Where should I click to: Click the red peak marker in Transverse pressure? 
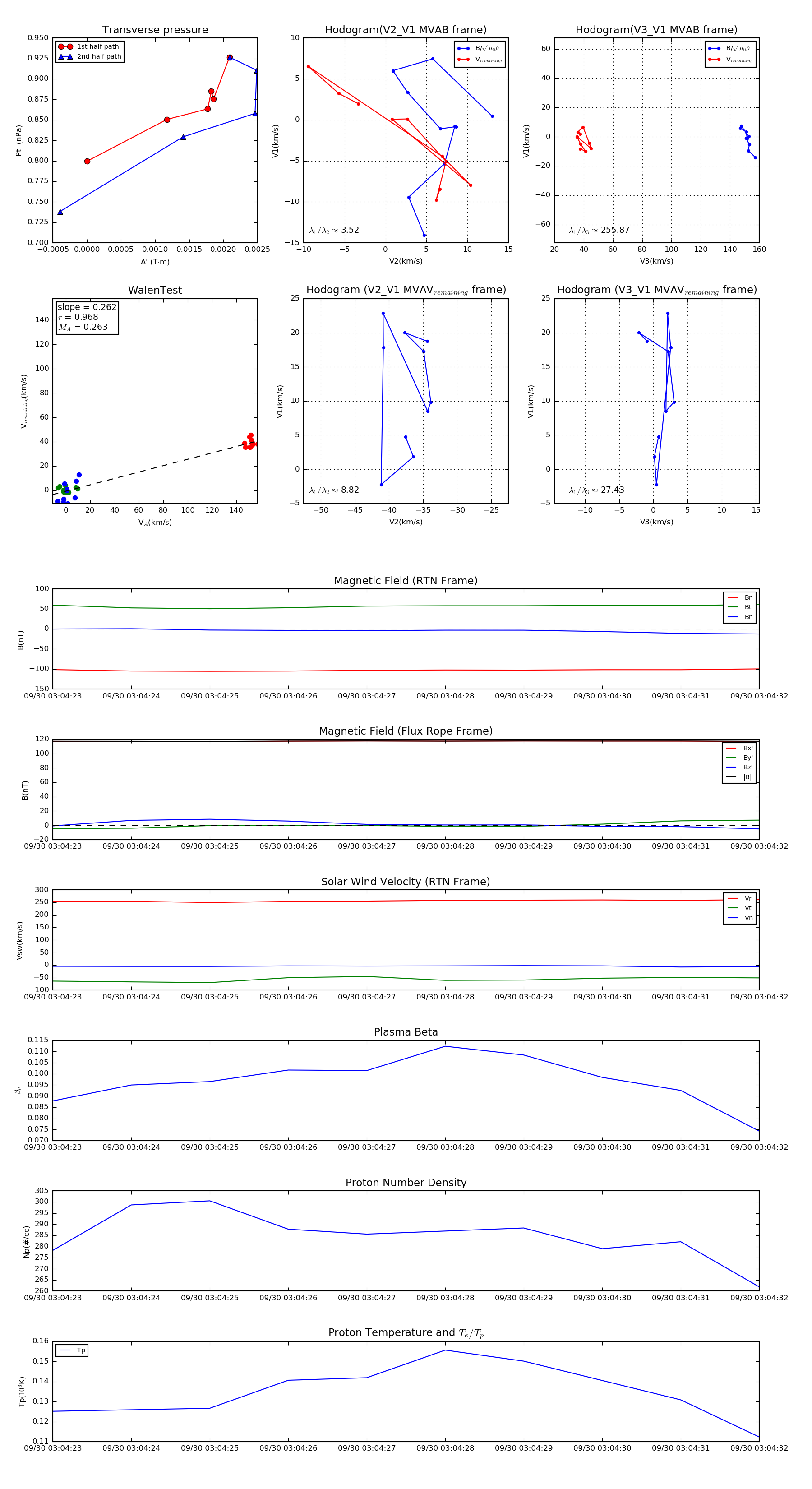(x=230, y=58)
